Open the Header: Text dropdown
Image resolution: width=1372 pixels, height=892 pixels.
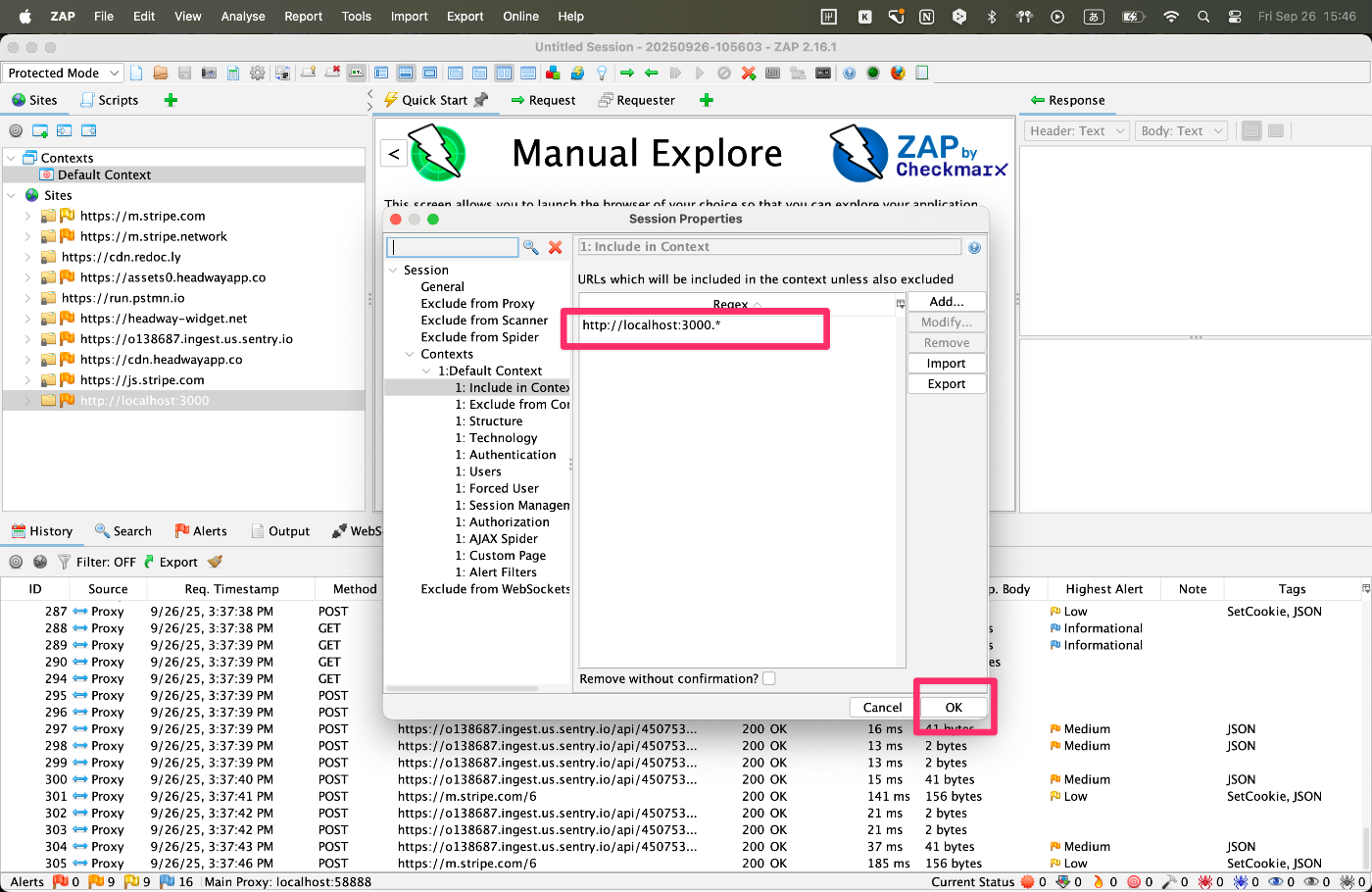pyautogui.click(x=1077, y=130)
